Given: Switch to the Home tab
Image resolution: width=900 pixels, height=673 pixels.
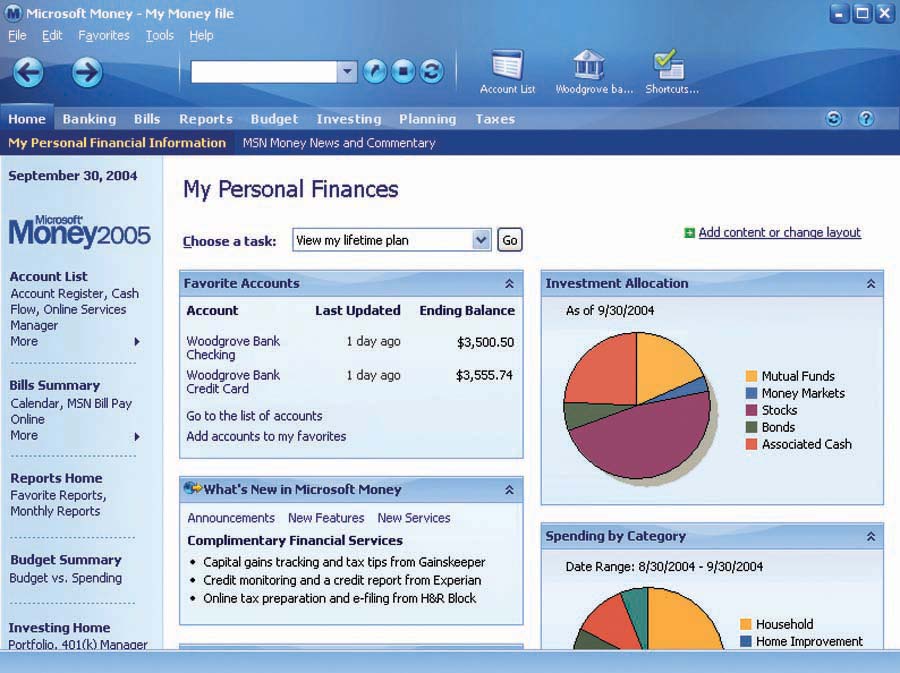Looking at the screenshot, I should [x=27, y=119].
